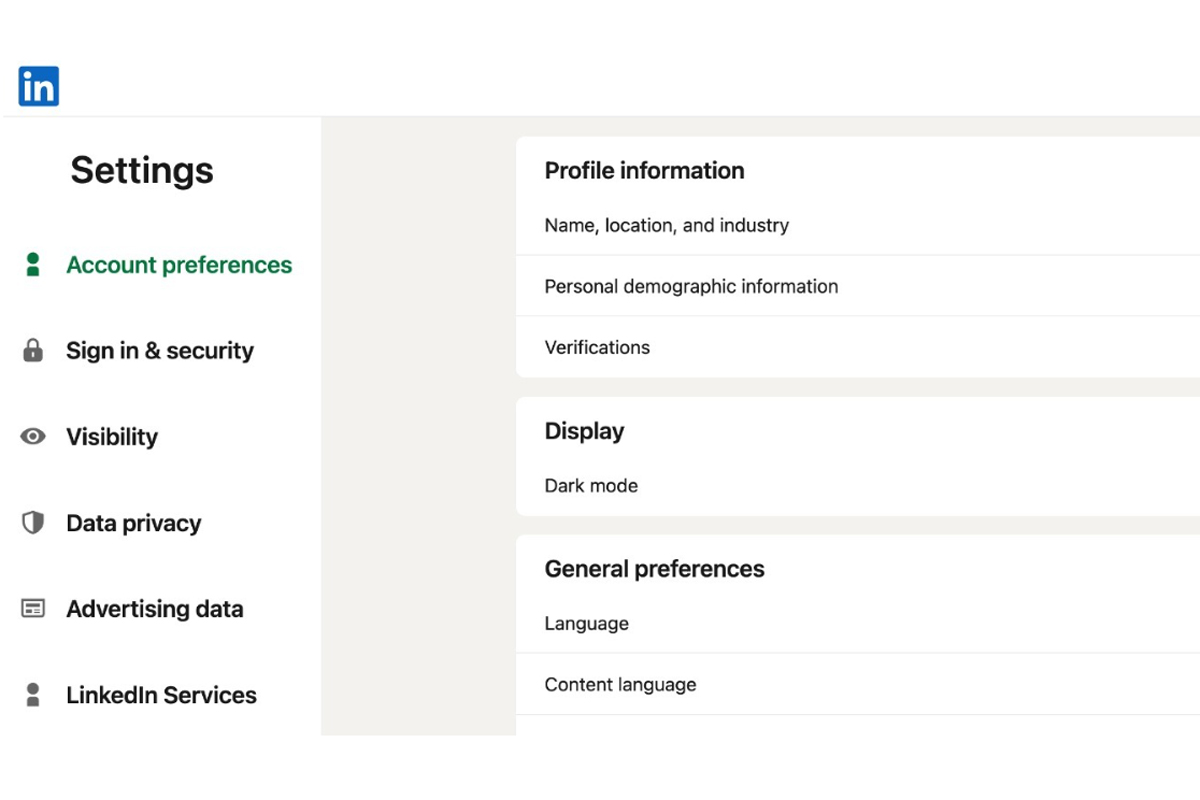The image size is (1200, 800).
Task: Click the person icon beside LinkedIn Services
Action: tap(33, 695)
